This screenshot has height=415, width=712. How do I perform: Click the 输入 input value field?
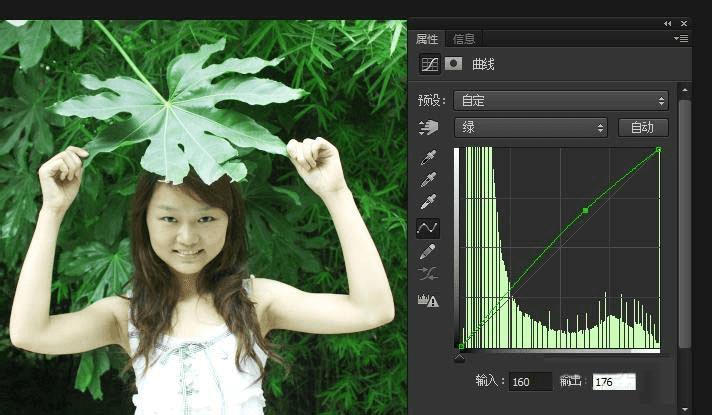(x=529, y=381)
